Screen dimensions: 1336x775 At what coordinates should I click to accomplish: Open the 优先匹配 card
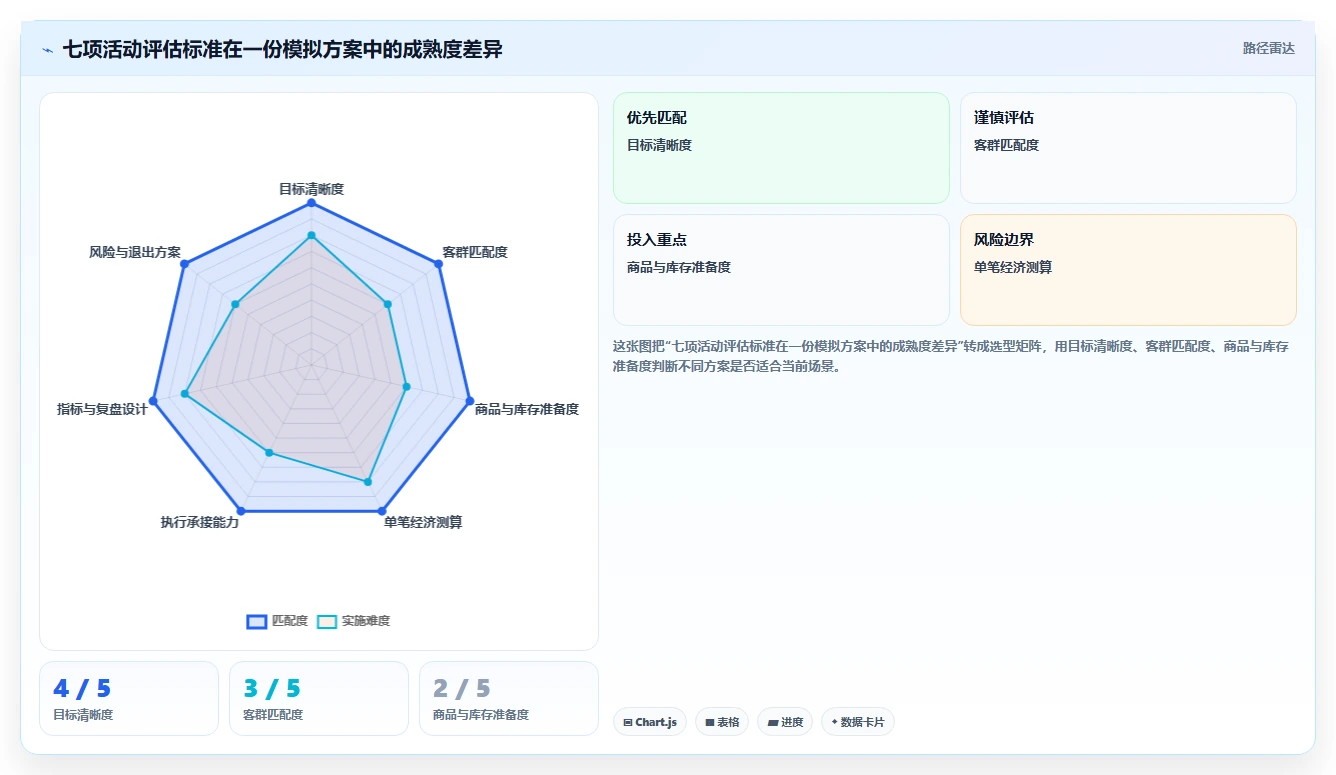781,148
